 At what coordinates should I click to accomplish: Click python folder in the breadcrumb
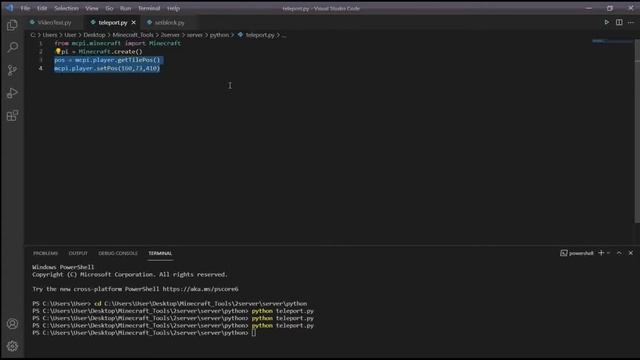coord(219,35)
